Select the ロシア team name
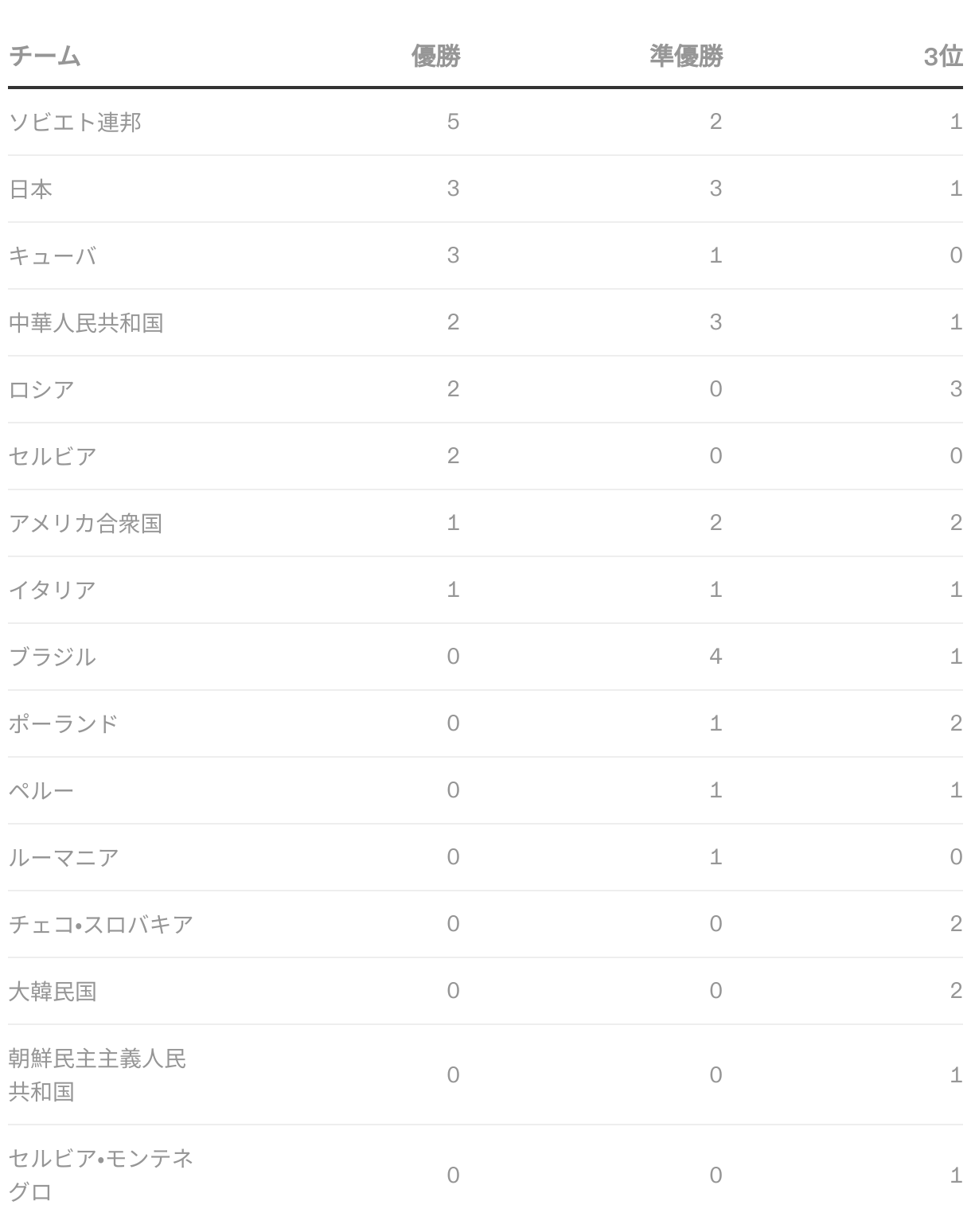The image size is (971, 1232). point(41,389)
